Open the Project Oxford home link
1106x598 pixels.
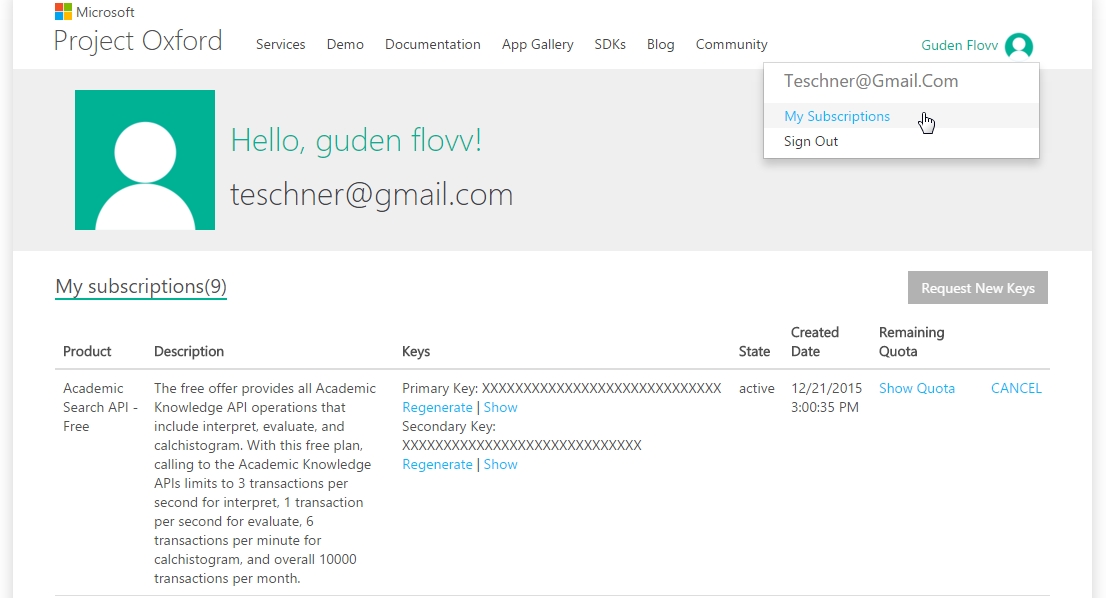138,41
